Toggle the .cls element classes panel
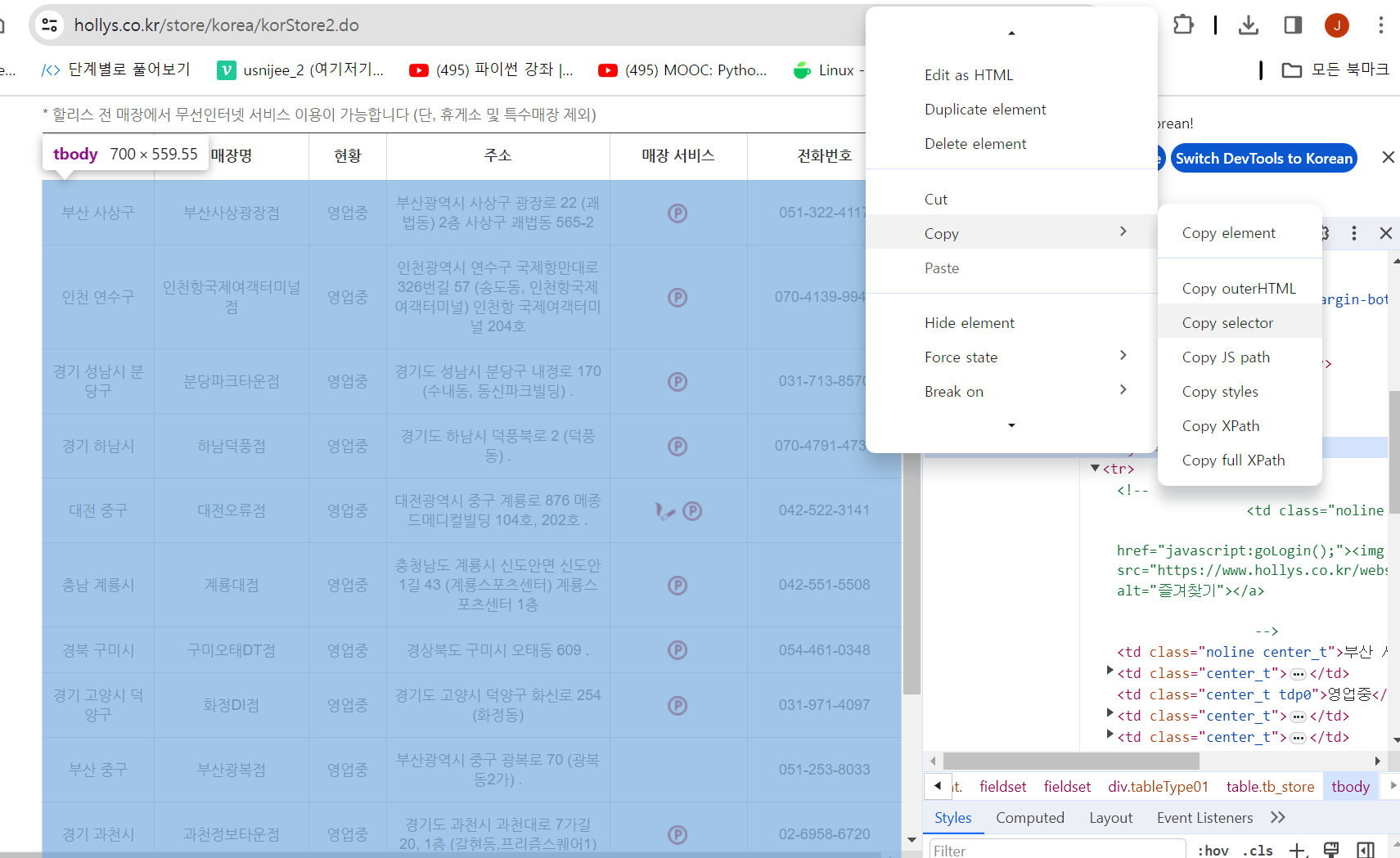This screenshot has width=1400, height=858. [1258, 851]
